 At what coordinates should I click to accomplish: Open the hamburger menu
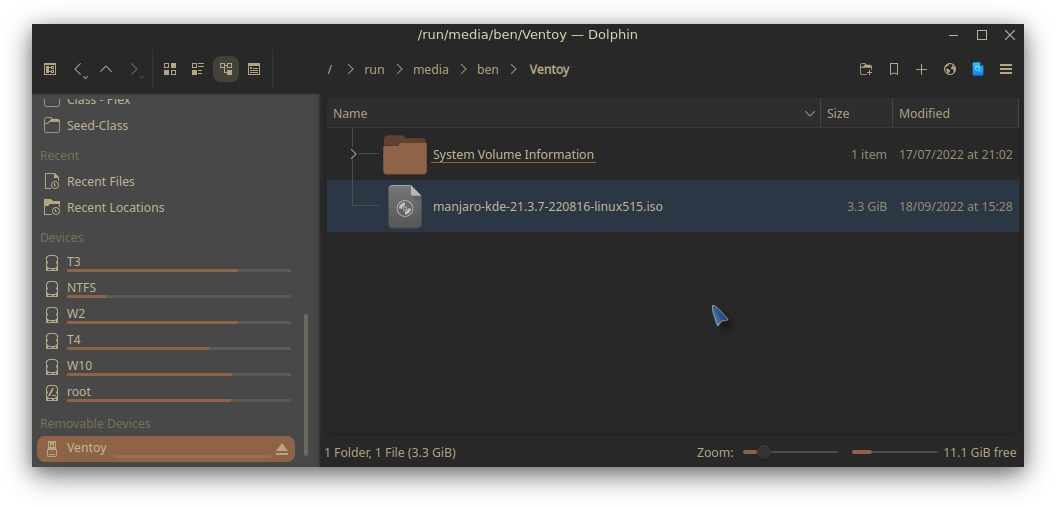(1006, 69)
